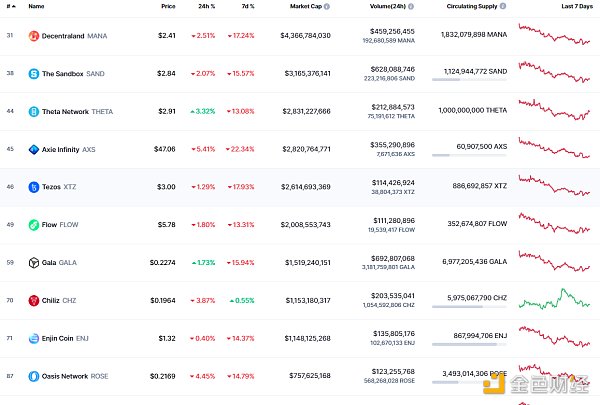Open the Gala 7-day price chart
Screen dimensions: 600x405
[x=554, y=261]
